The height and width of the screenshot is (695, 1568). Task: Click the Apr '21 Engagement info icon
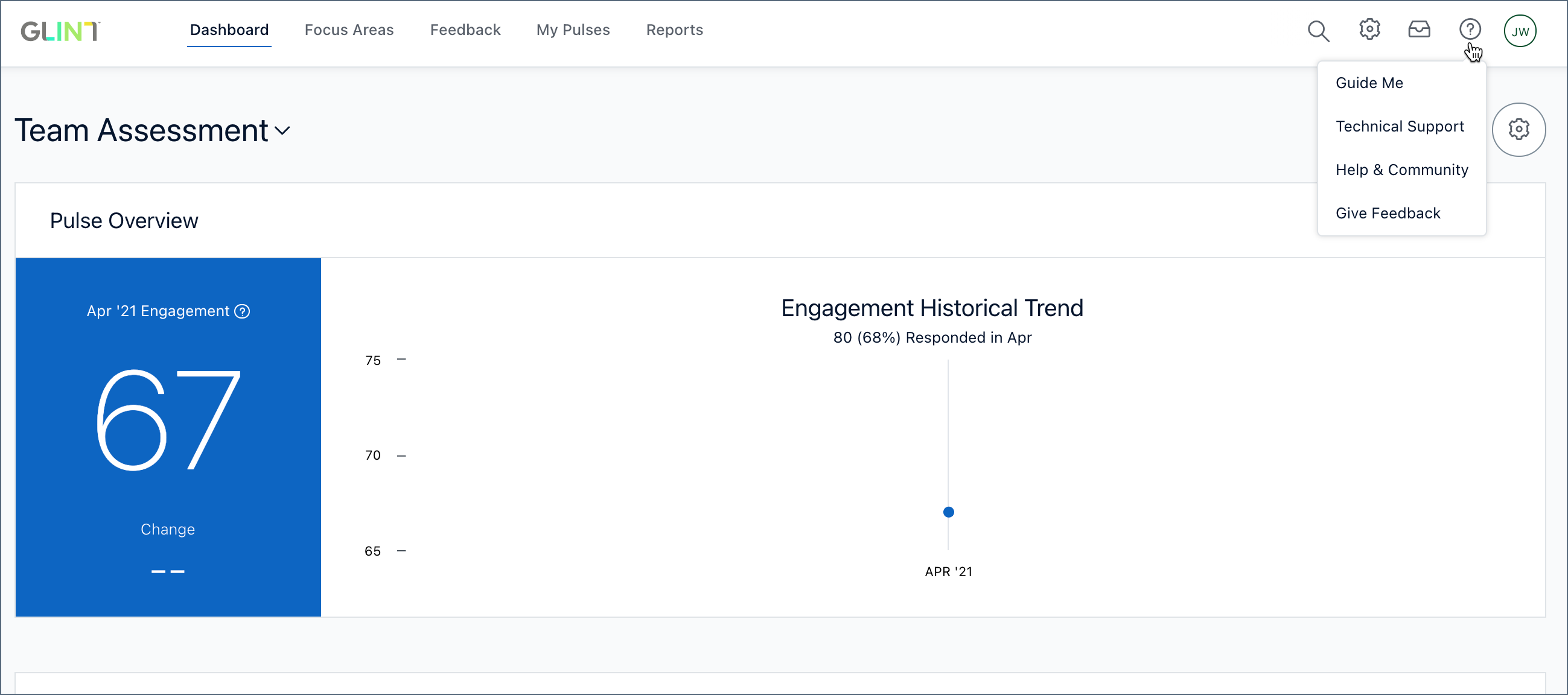(242, 311)
